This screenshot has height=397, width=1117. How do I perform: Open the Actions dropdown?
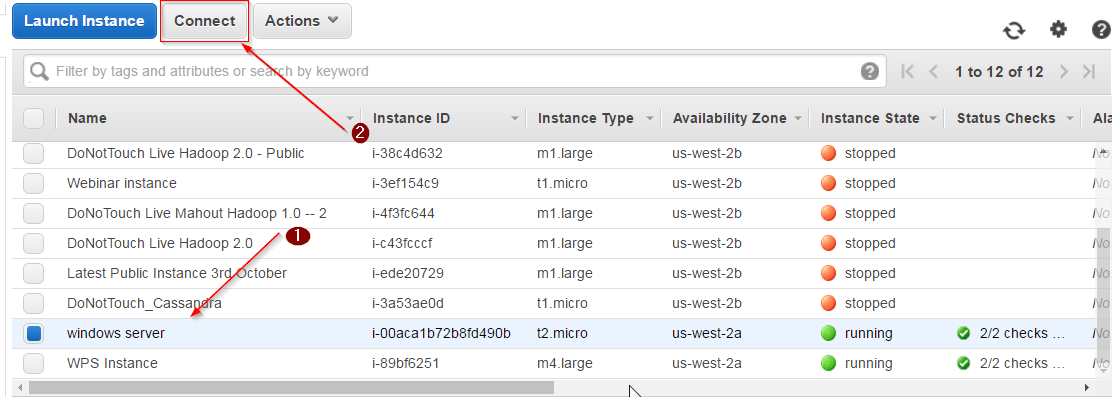click(x=302, y=21)
